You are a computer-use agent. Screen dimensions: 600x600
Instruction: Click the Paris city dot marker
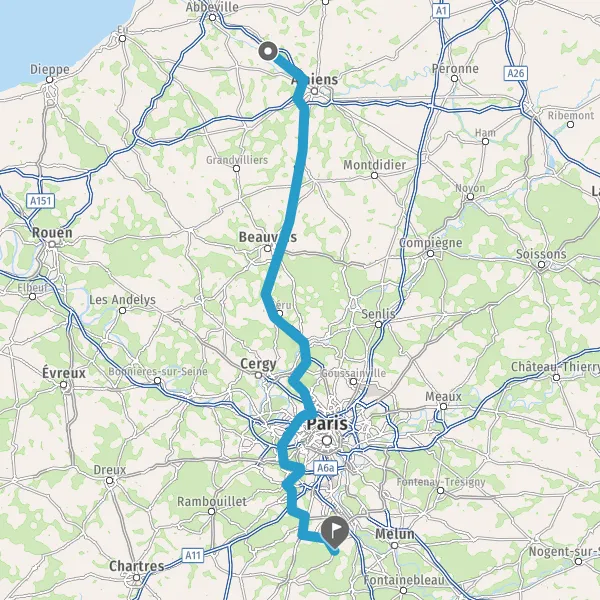(327, 440)
